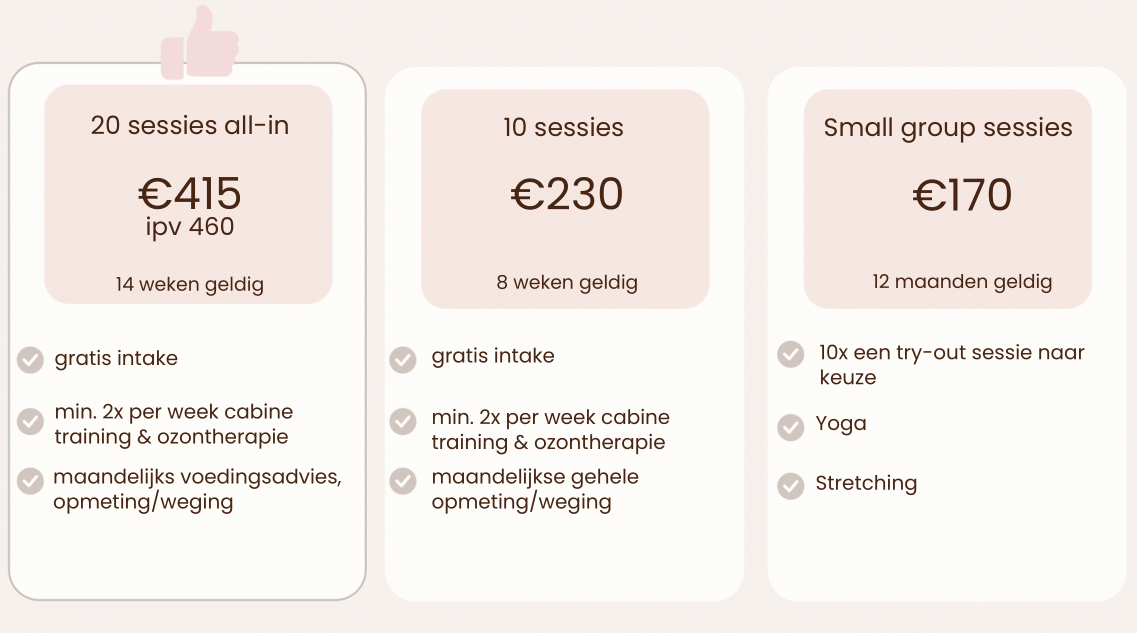Image resolution: width=1137 pixels, height=633 pixels.
Task: Click the 'ipv 460' original price text
Action: tap(189, 227)
